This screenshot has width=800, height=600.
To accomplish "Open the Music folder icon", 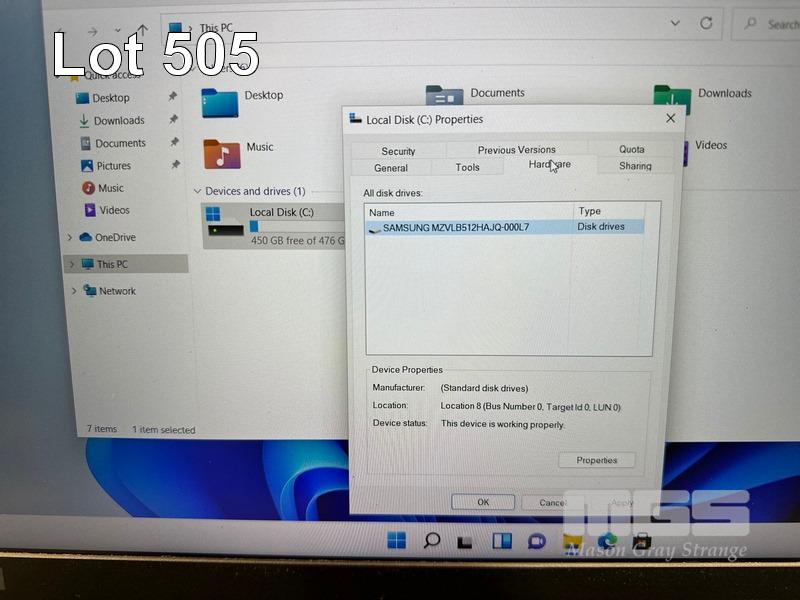I will (221, 153).
